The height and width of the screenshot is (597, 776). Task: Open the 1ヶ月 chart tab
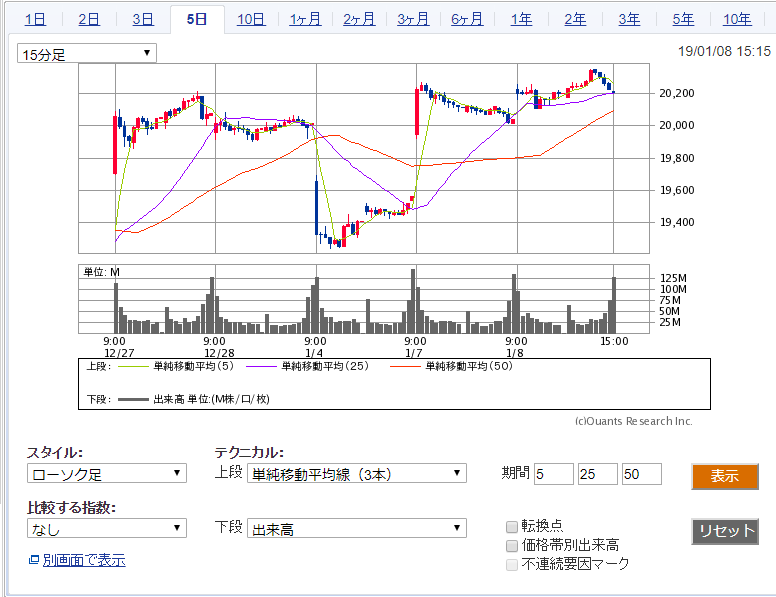coord(305,19)
